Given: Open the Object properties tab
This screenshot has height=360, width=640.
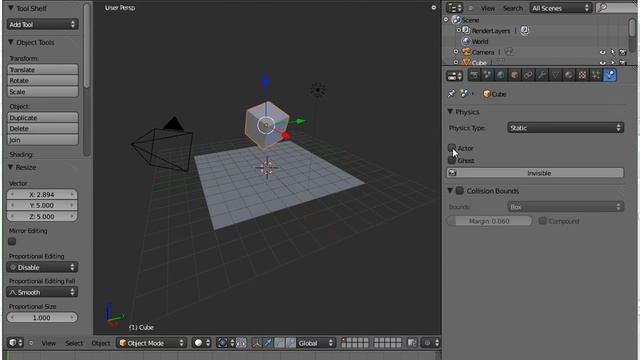Looking at the screenshot, I should point(515,75).
